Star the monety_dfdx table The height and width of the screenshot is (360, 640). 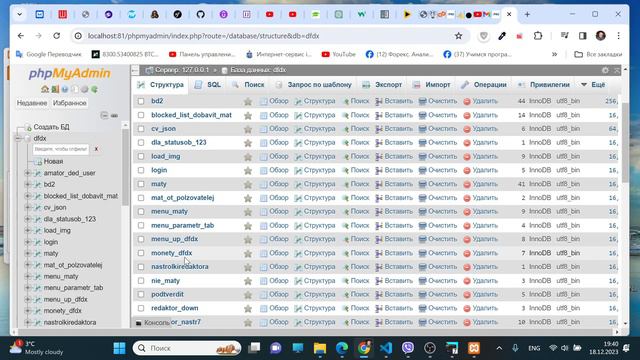[248, 253]
